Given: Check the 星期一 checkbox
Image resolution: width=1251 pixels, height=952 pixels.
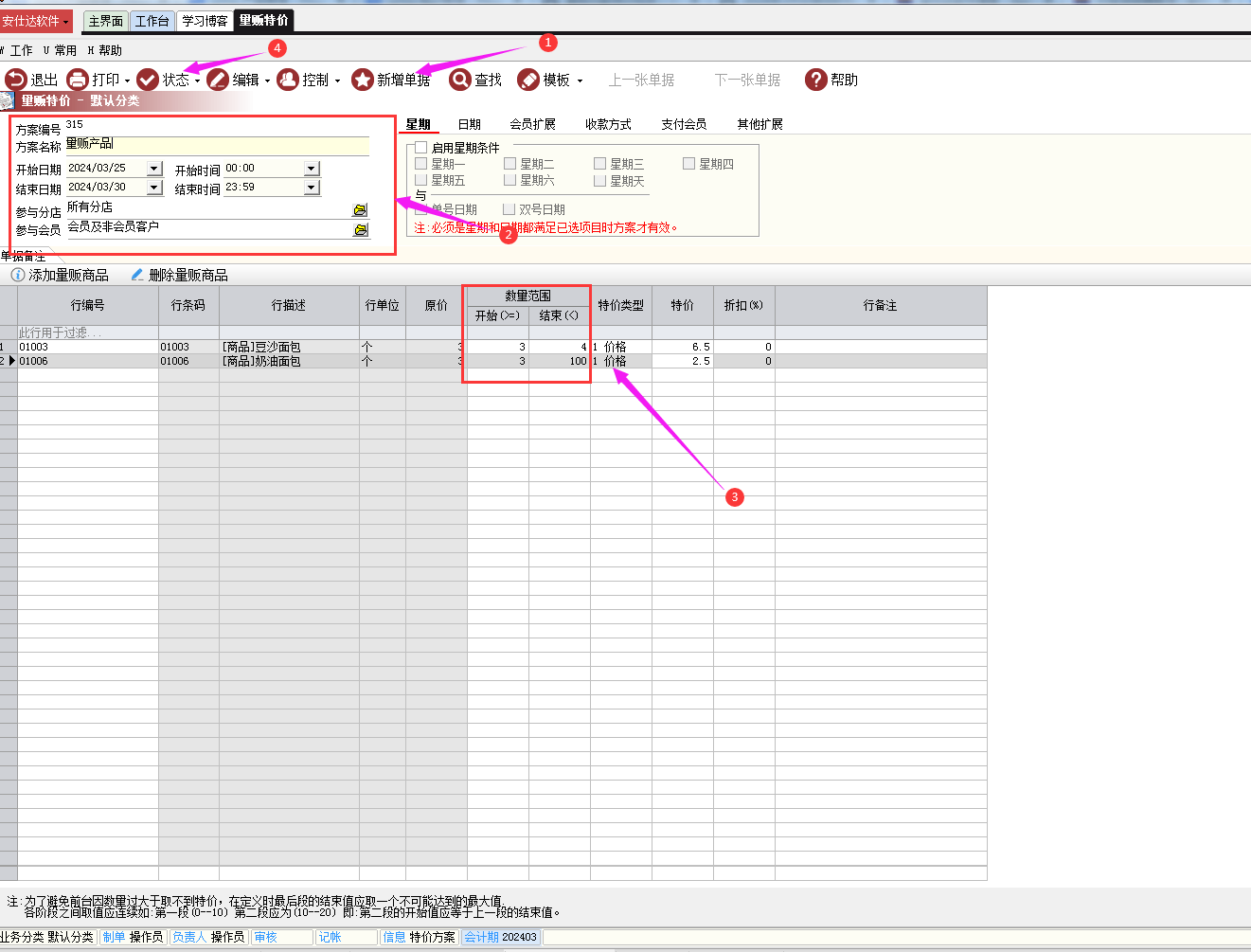Looking at the screenshot, I should pos(420,164).
